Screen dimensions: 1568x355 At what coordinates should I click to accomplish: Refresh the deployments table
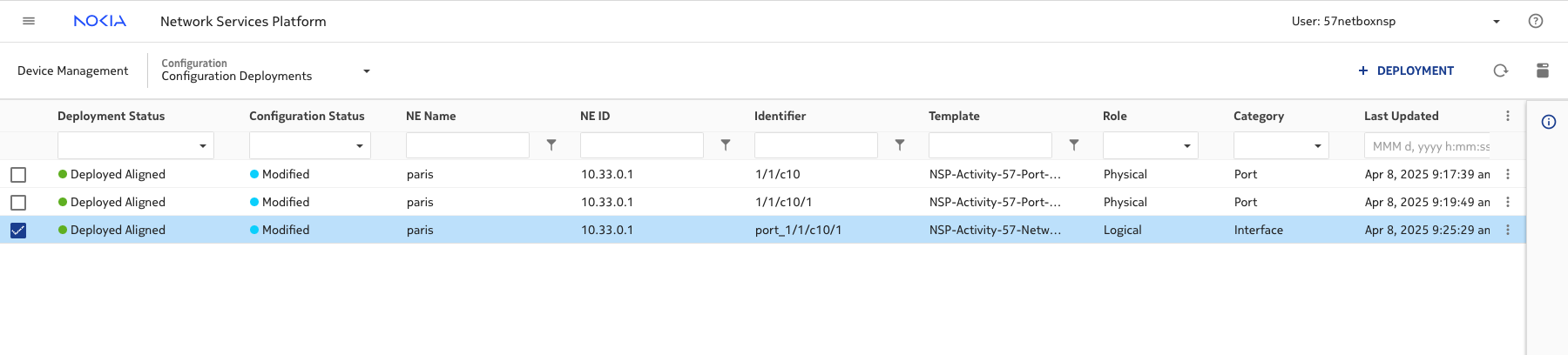pos(1500,70)
